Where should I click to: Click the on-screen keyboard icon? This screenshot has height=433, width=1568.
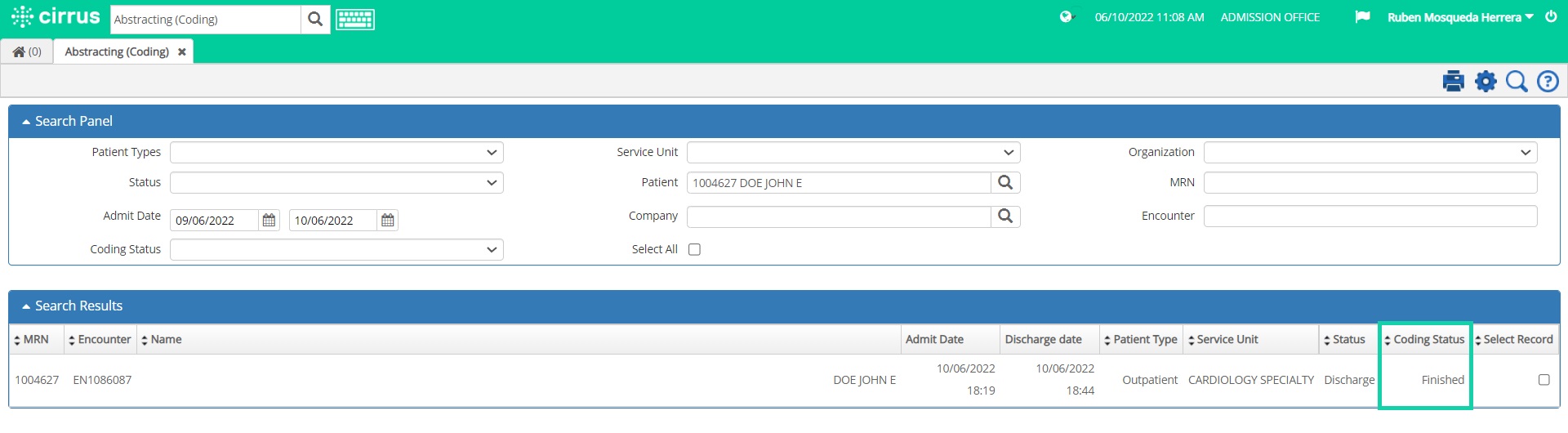[355, 20]
